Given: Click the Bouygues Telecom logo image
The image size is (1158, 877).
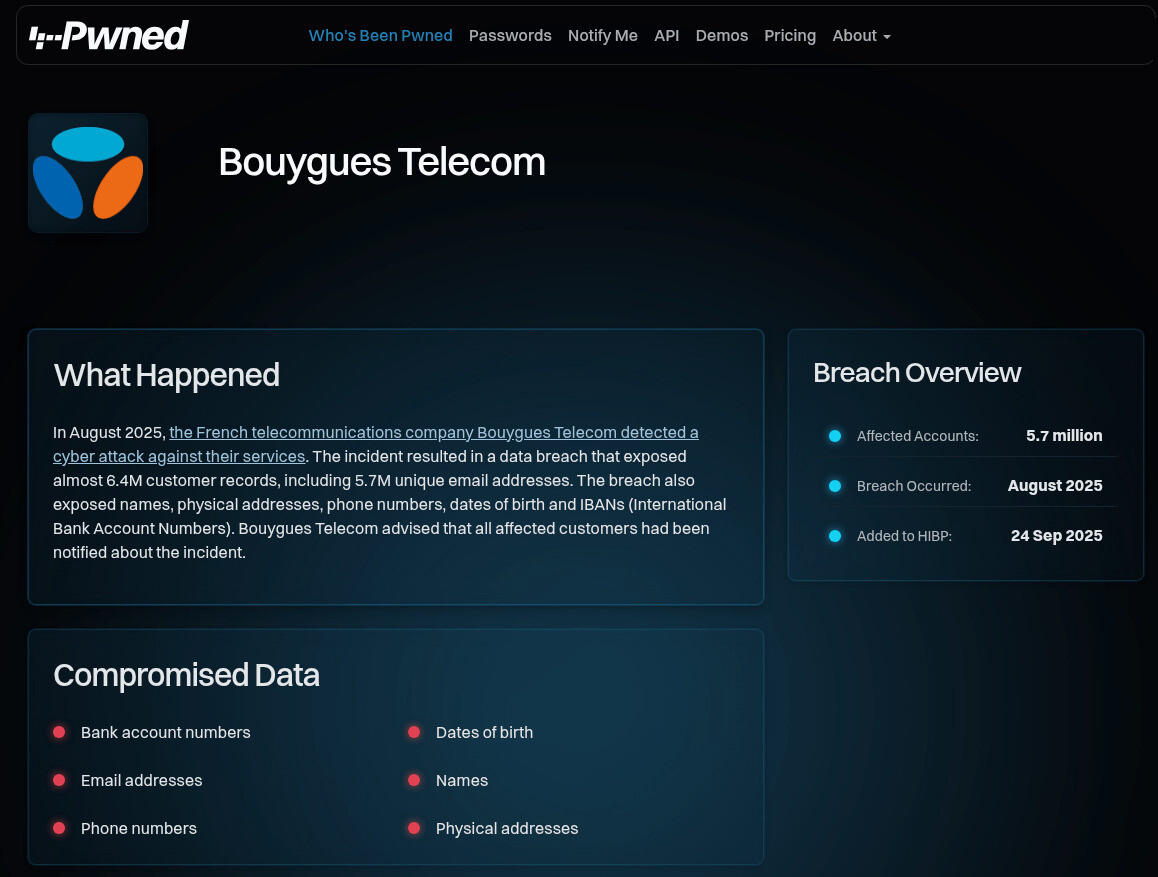Looking at the screenshot, I should [88, 173].
